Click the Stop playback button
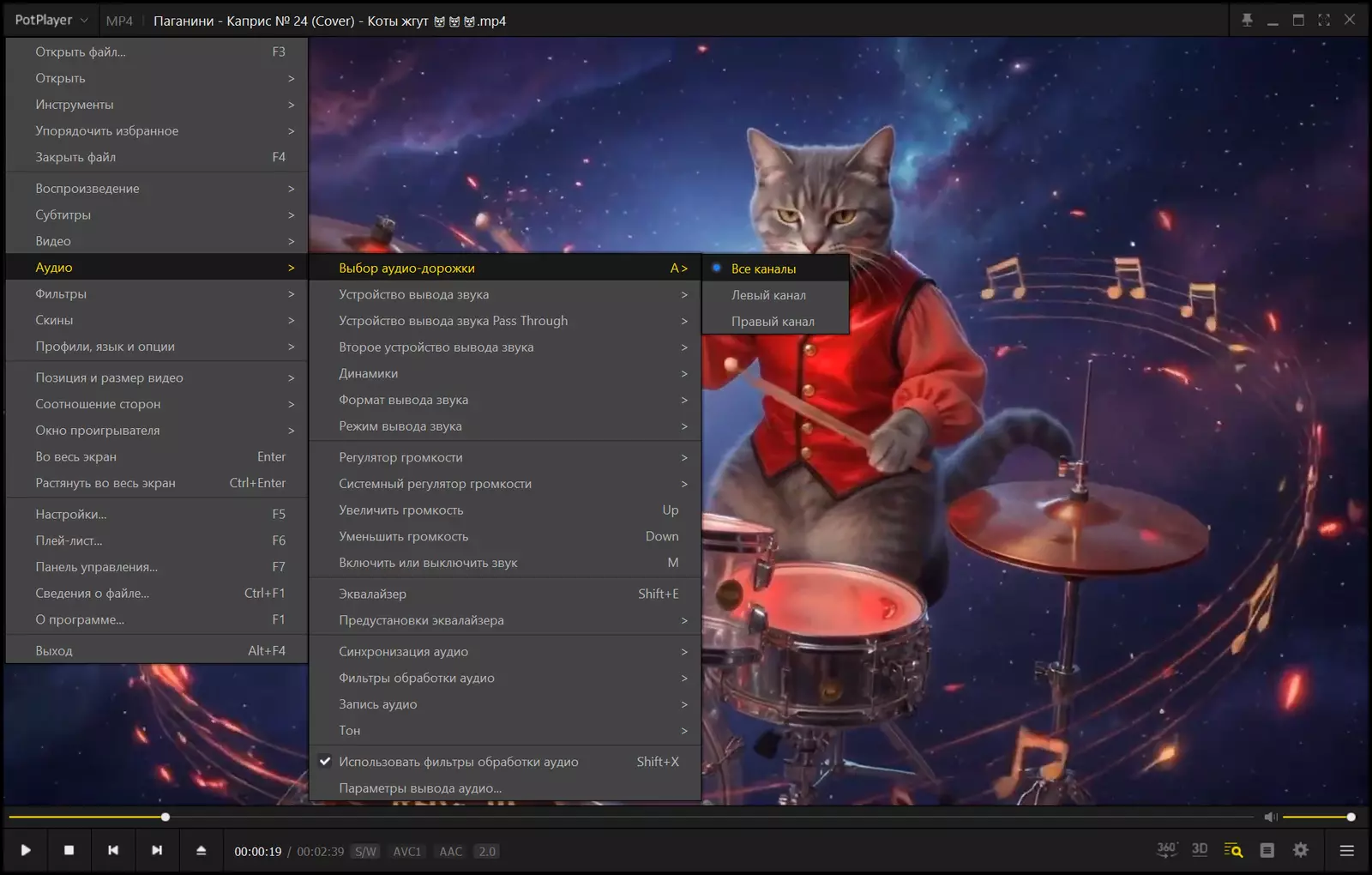 tap(69, 850)
